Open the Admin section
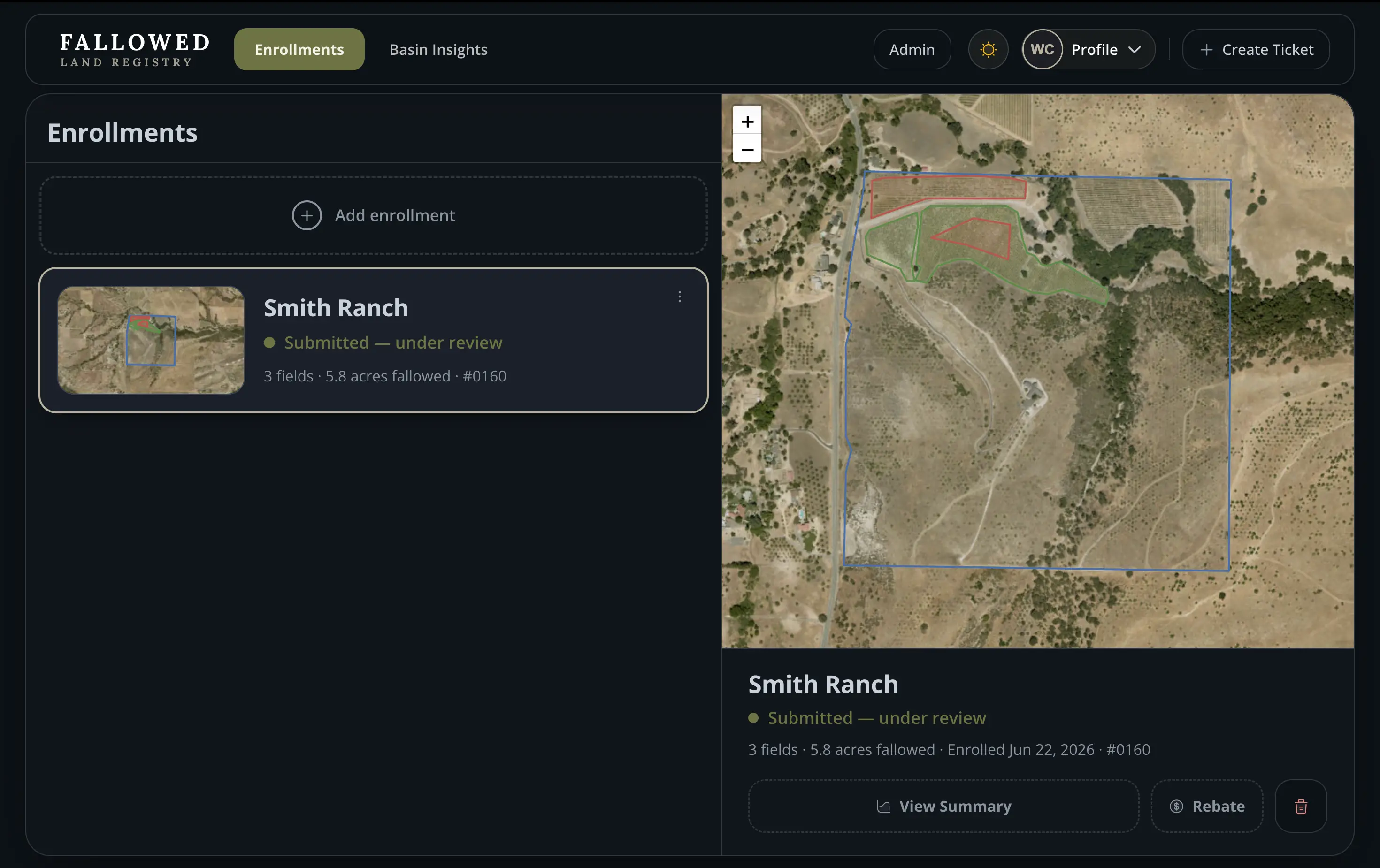The image size is (1380, 868). (x=912, y=50)
